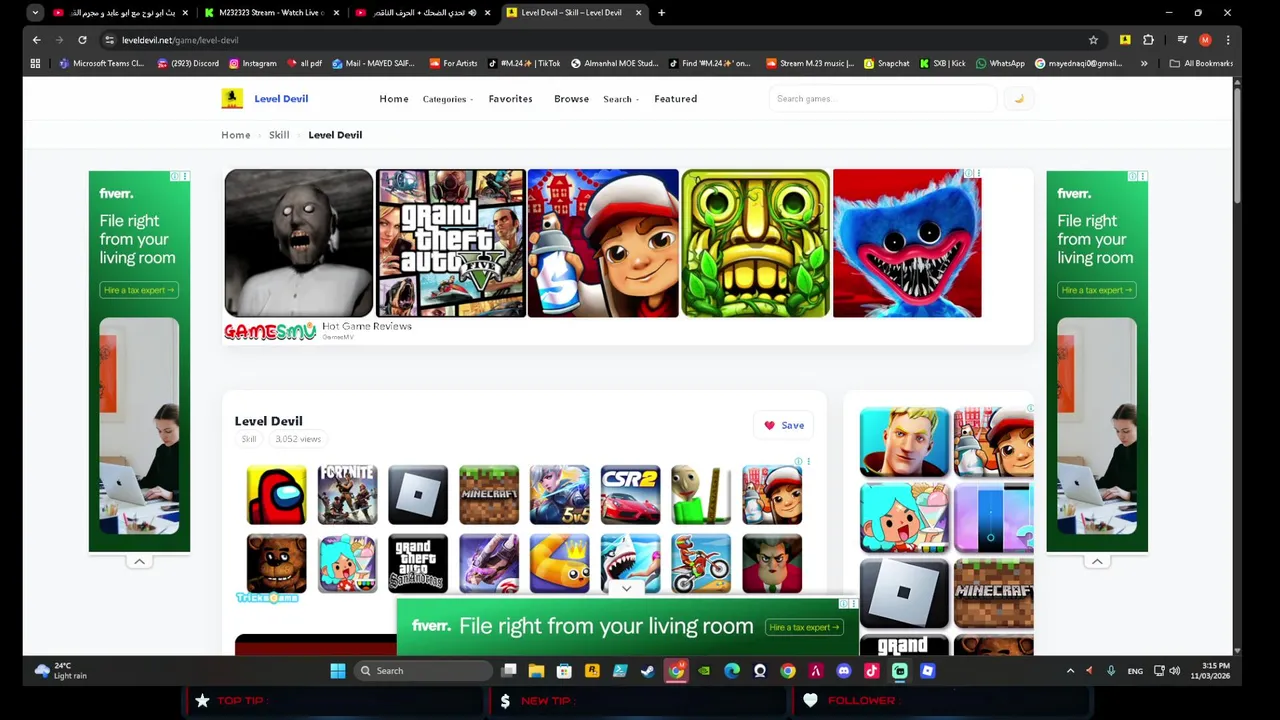Image resolution: width=1280 pixels, height=720 pixels.
Task: Switch to the Level Devil browser tab
Action: [572, 13]
